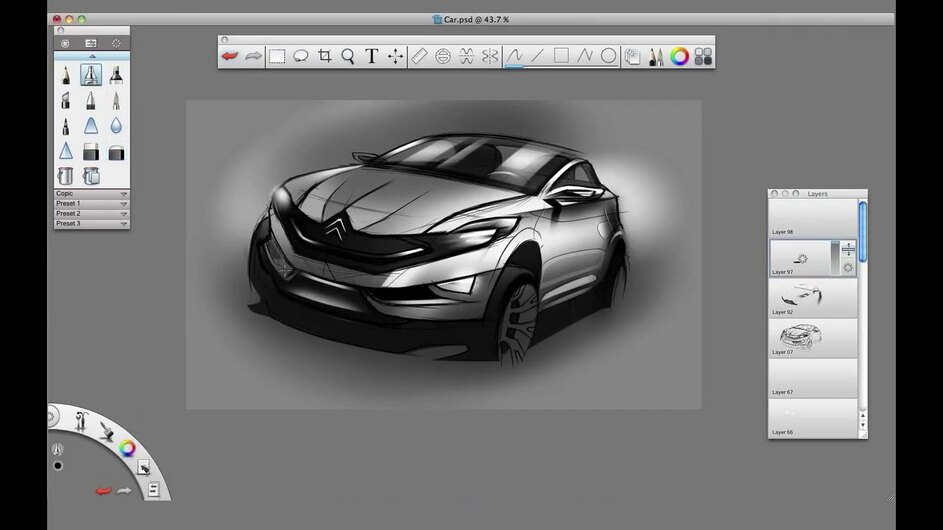This screenshot has width=943, height=530.
Task: Click the Layers panel scrollbar thumb
Action: 863,232
